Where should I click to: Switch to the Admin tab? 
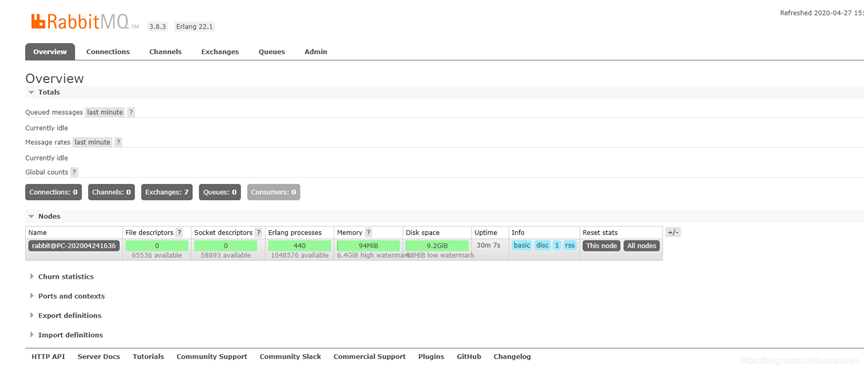click(316, 52)
